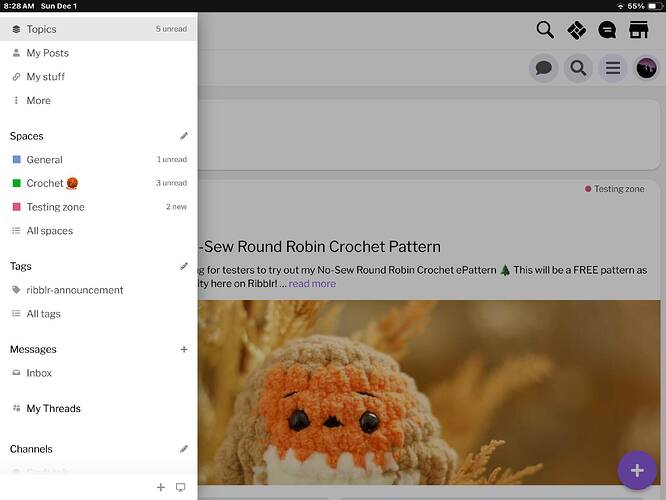Toggle the hamburger menu button

click(x=612, y=68)
